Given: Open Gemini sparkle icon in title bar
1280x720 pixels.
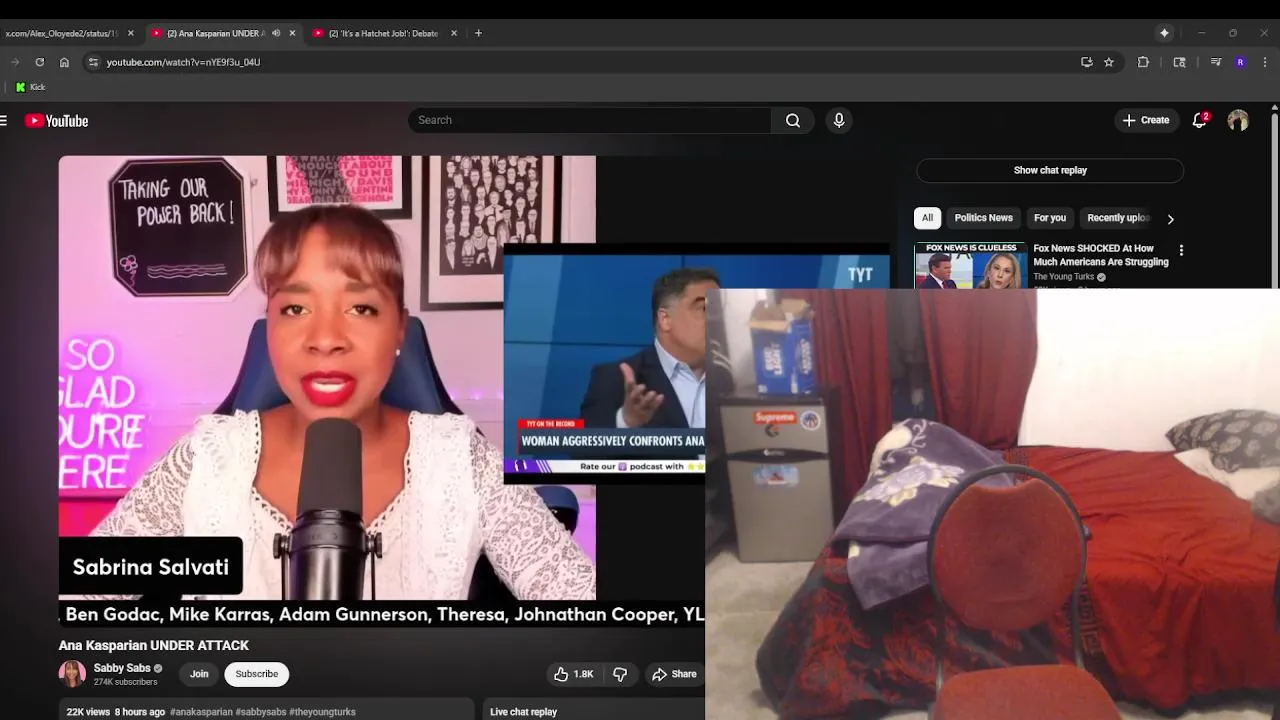Looking at the screenshot, I should 1164,33.
